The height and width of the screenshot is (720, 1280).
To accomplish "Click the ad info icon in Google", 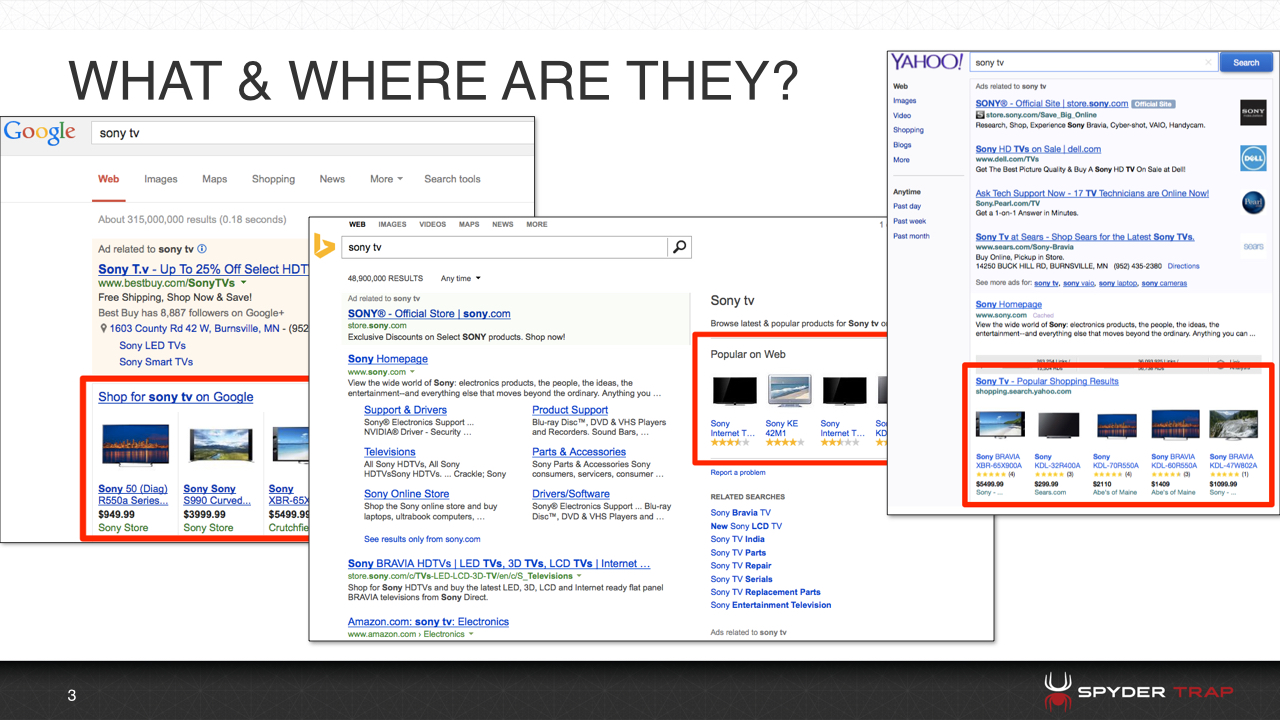I will pyautogui.click(x=202, y=249).
